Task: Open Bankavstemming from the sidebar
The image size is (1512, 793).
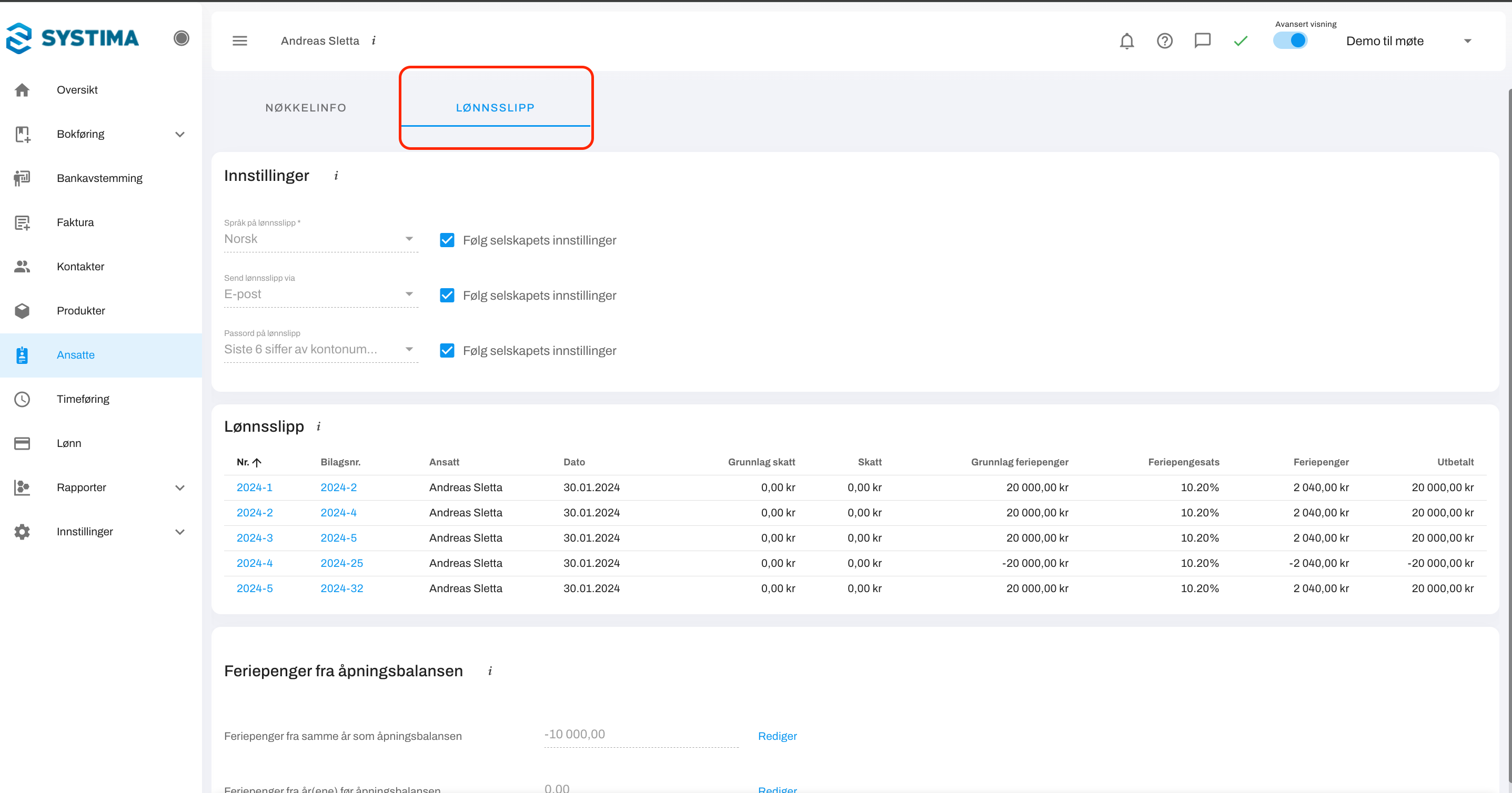Action: click(100, 178)
